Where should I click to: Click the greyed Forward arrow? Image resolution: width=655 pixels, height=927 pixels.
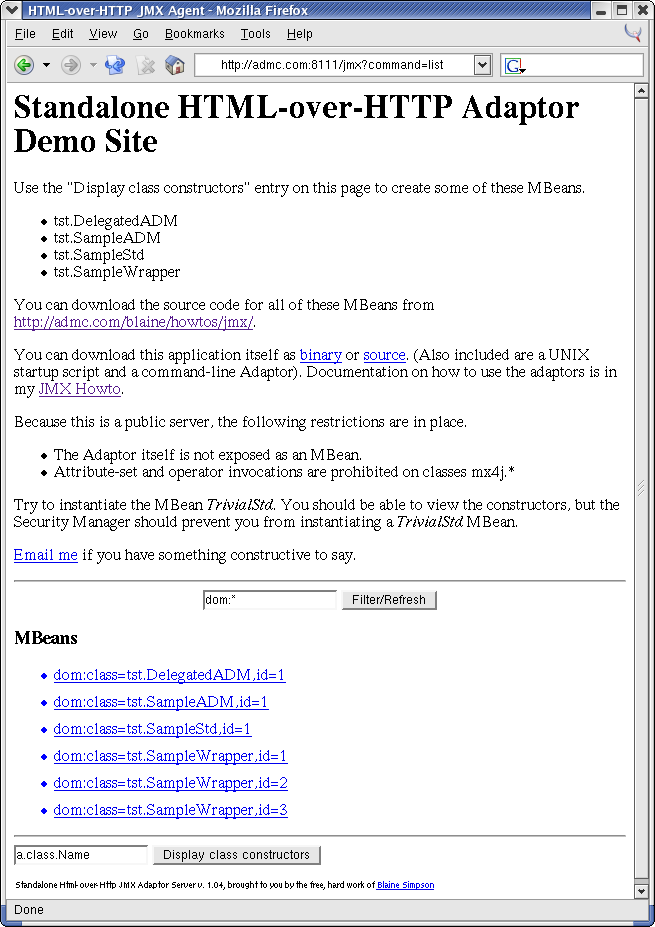[x=70, y=65]
